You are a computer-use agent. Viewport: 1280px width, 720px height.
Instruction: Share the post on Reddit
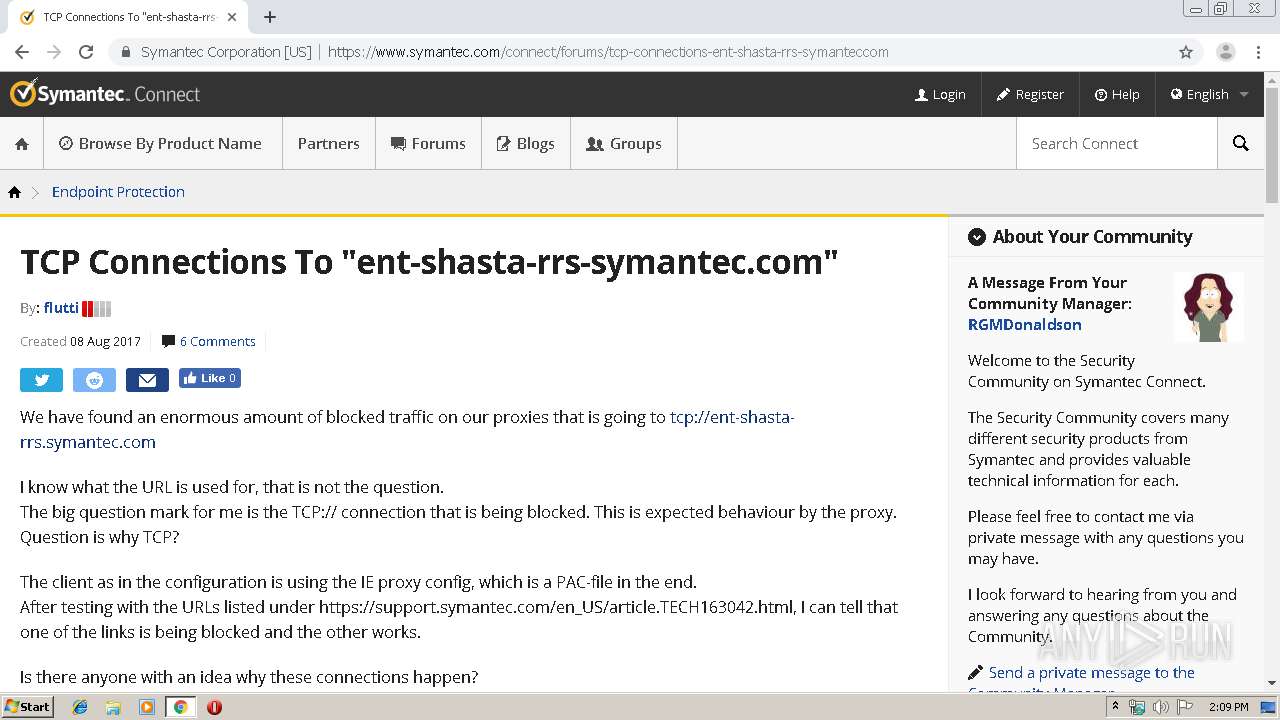(94, 380)
